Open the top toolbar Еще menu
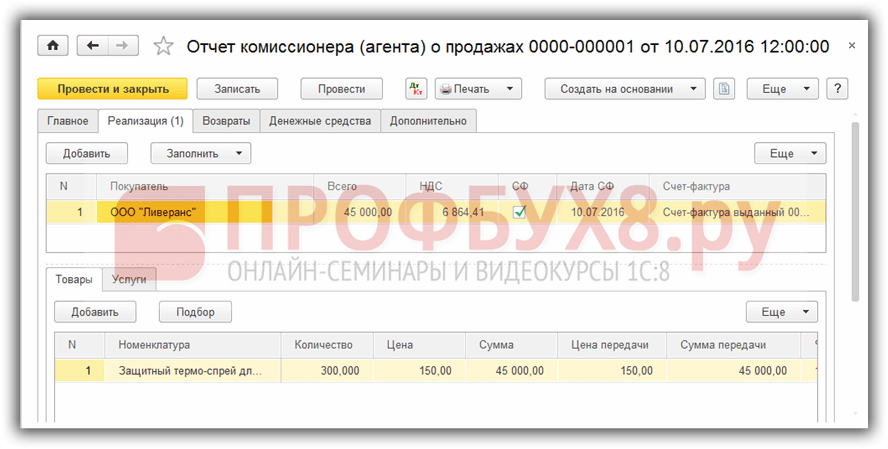This screenshot has height=449, width=888. click(x=782, y=89)
